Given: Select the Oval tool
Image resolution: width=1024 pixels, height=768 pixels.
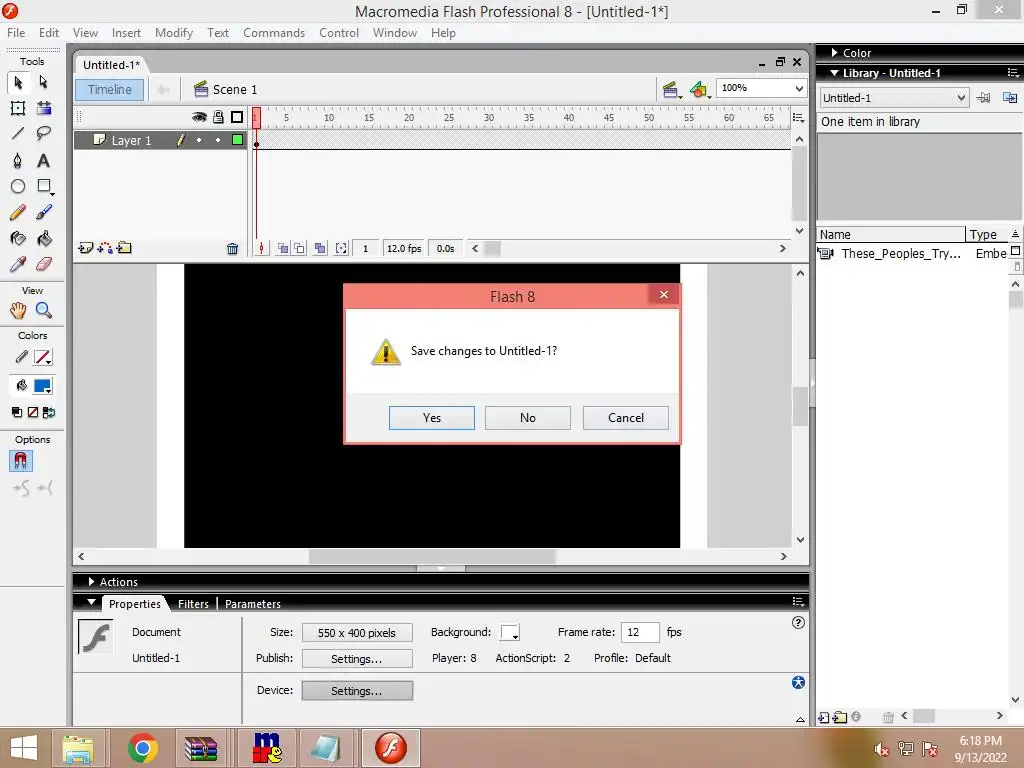Looking at the screenshot, I should 18,186.
